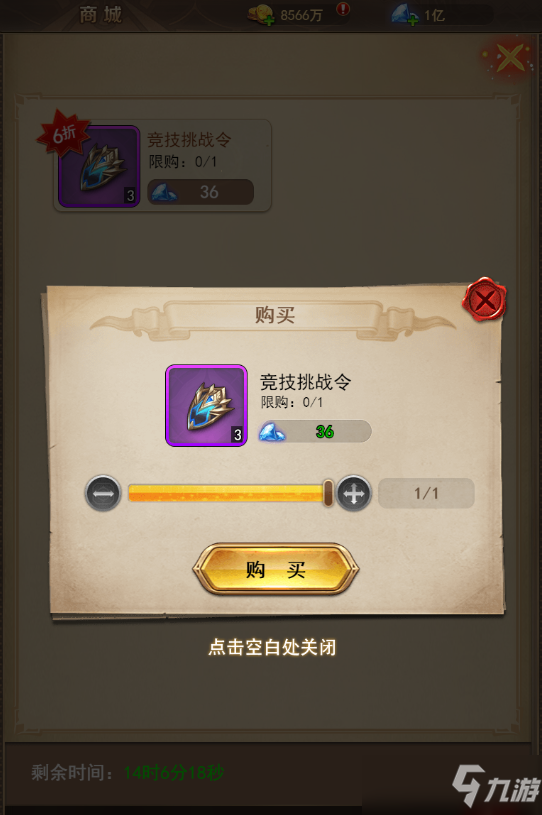This screenshot has height=815, width=542.
Task: Click the red exclamation alert badge
Action: click(342, 9)
